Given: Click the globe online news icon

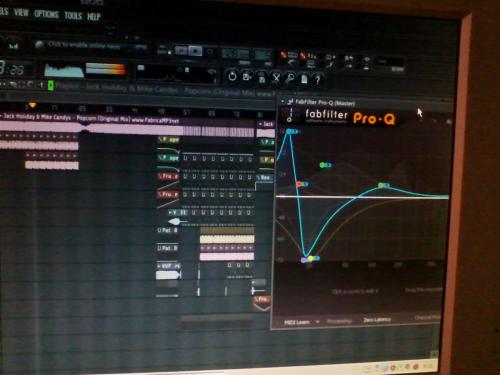Looking at the screenshot, I should point(40,44).
